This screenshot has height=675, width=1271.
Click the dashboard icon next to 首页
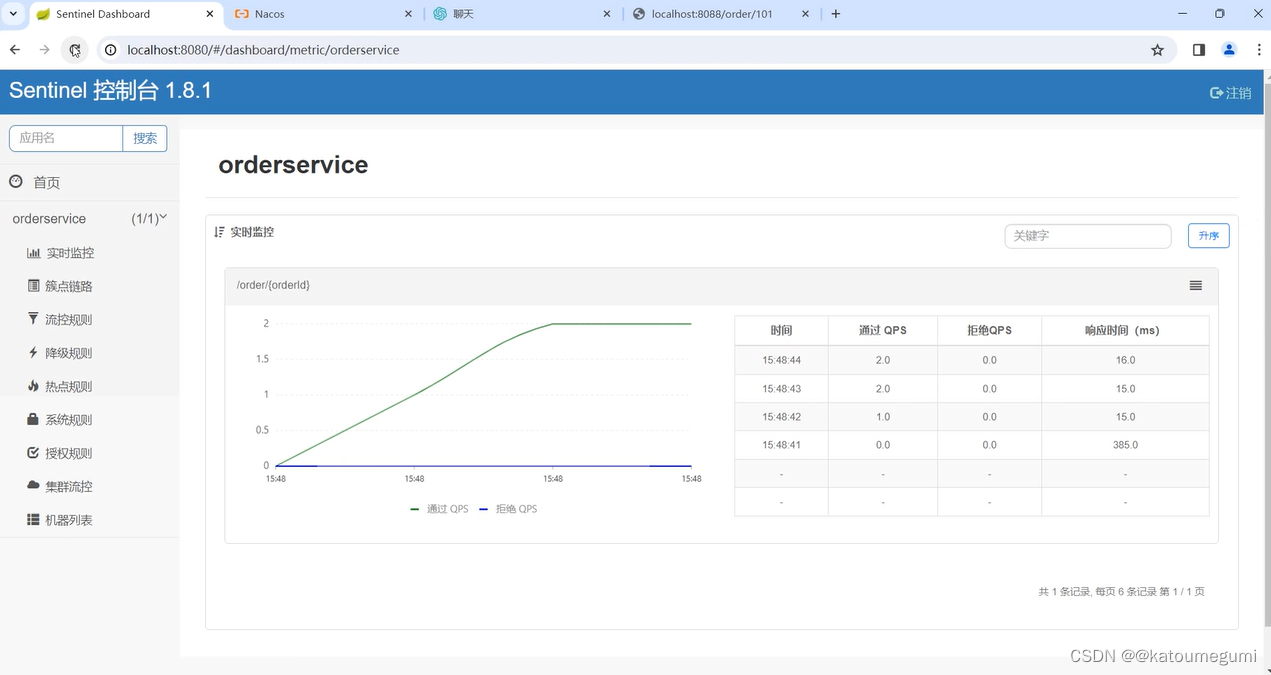(16, 181)
